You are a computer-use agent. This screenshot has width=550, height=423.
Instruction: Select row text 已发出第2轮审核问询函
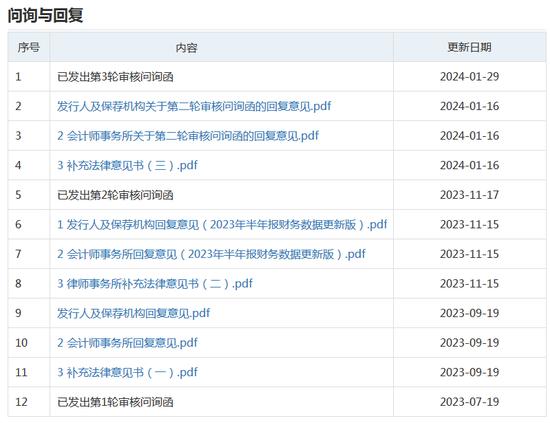[x=115, y=195]
